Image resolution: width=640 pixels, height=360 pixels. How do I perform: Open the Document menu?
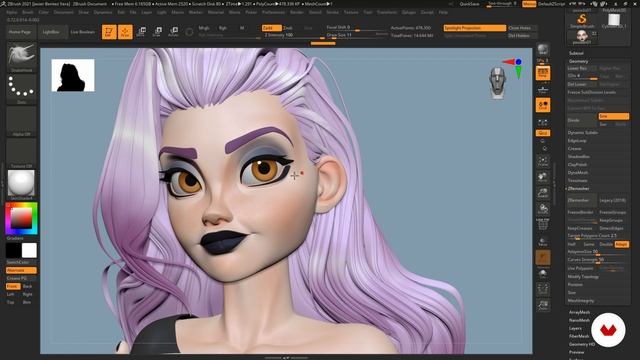tap(64, 12)
